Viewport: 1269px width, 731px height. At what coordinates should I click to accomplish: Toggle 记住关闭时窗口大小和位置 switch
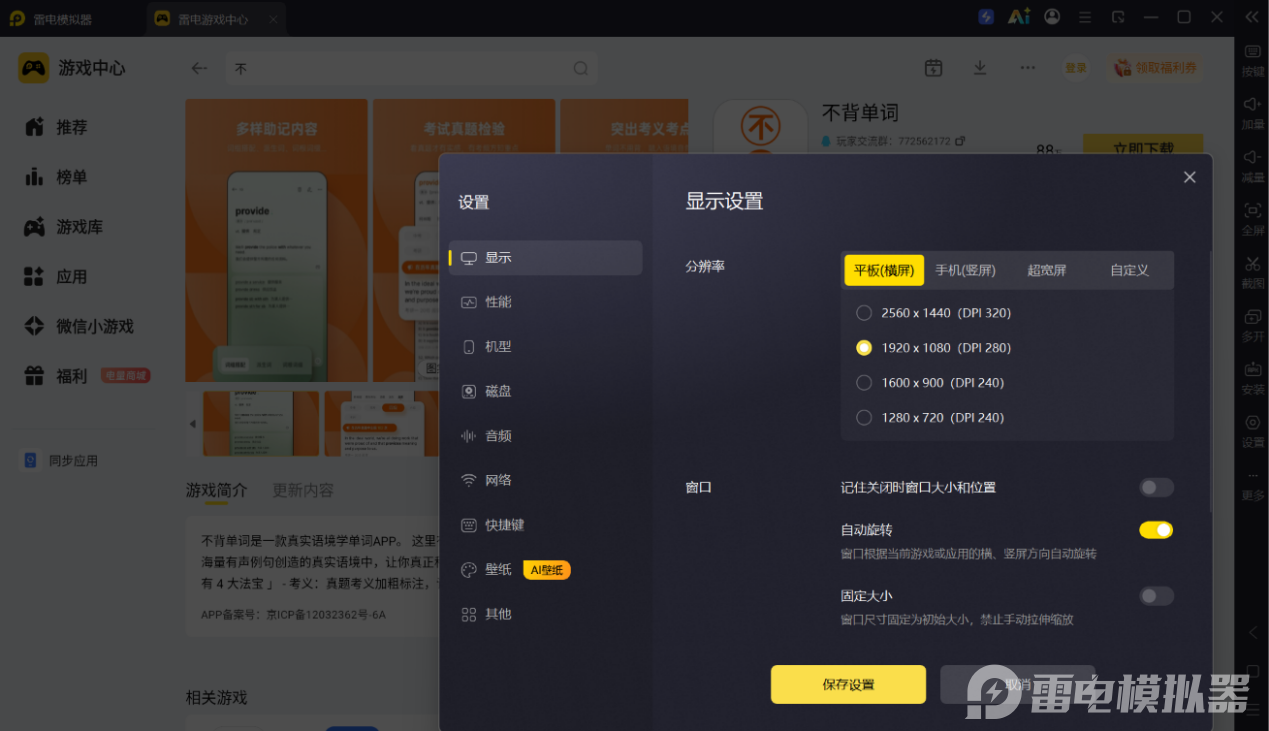click(x=1156, y=487)
